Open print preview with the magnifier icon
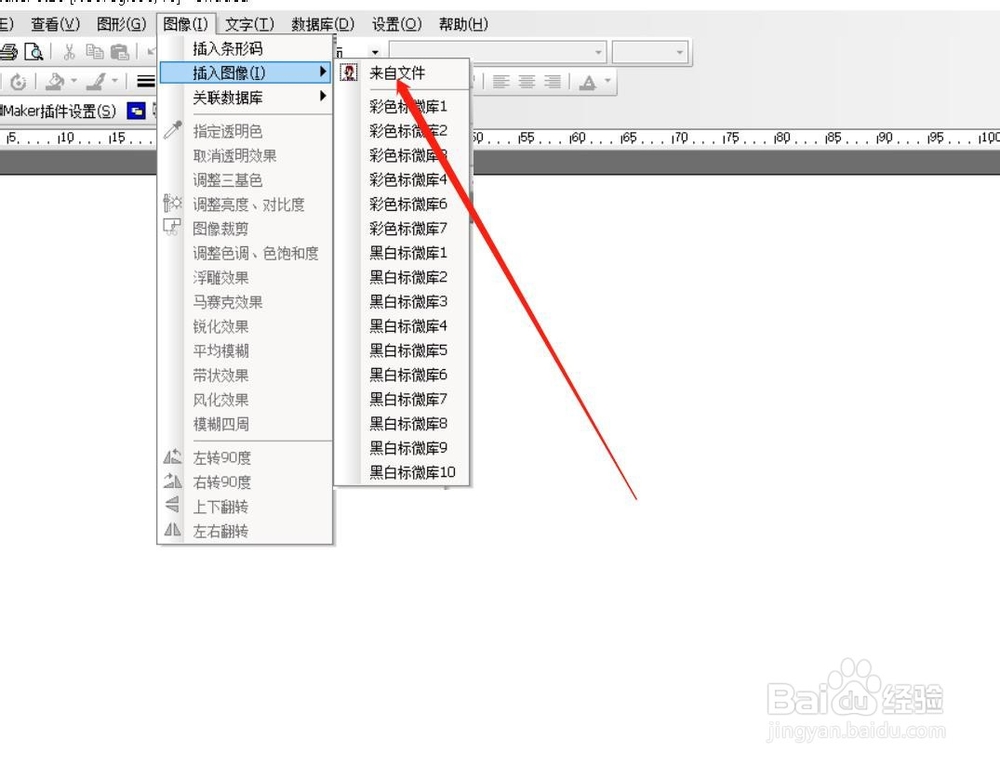The image size is (1000, 765). coord(33,53)
